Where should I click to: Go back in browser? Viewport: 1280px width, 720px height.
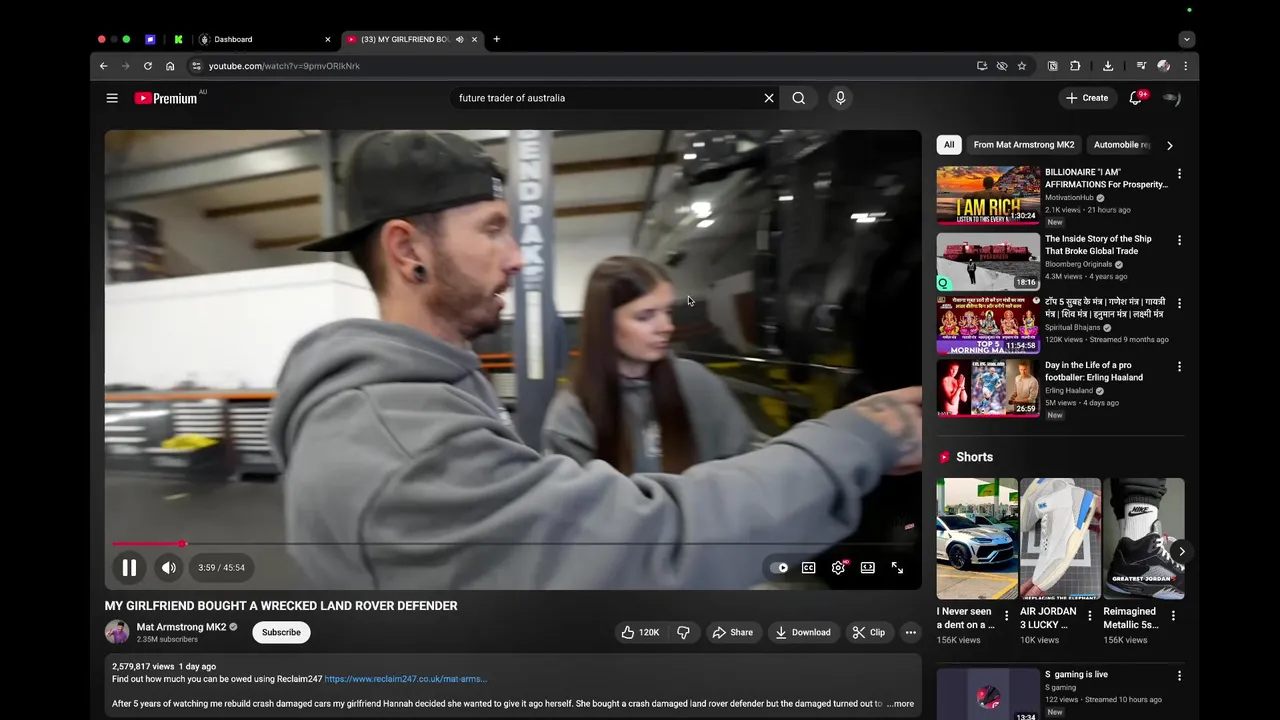(103, 66)
